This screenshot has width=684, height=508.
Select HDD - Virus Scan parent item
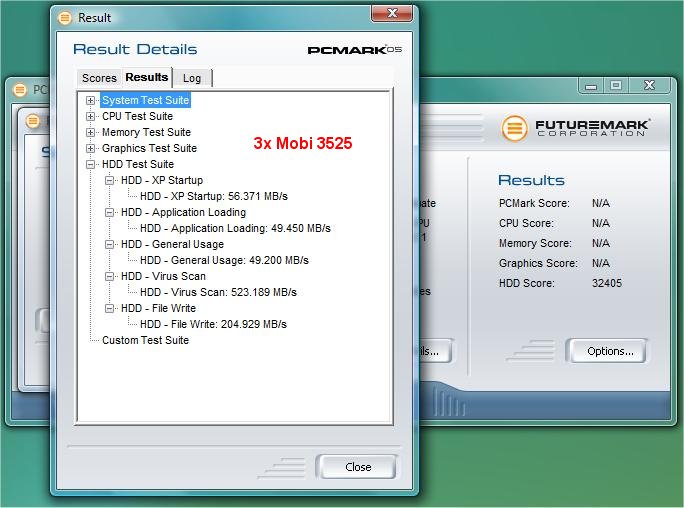[163, 276]
